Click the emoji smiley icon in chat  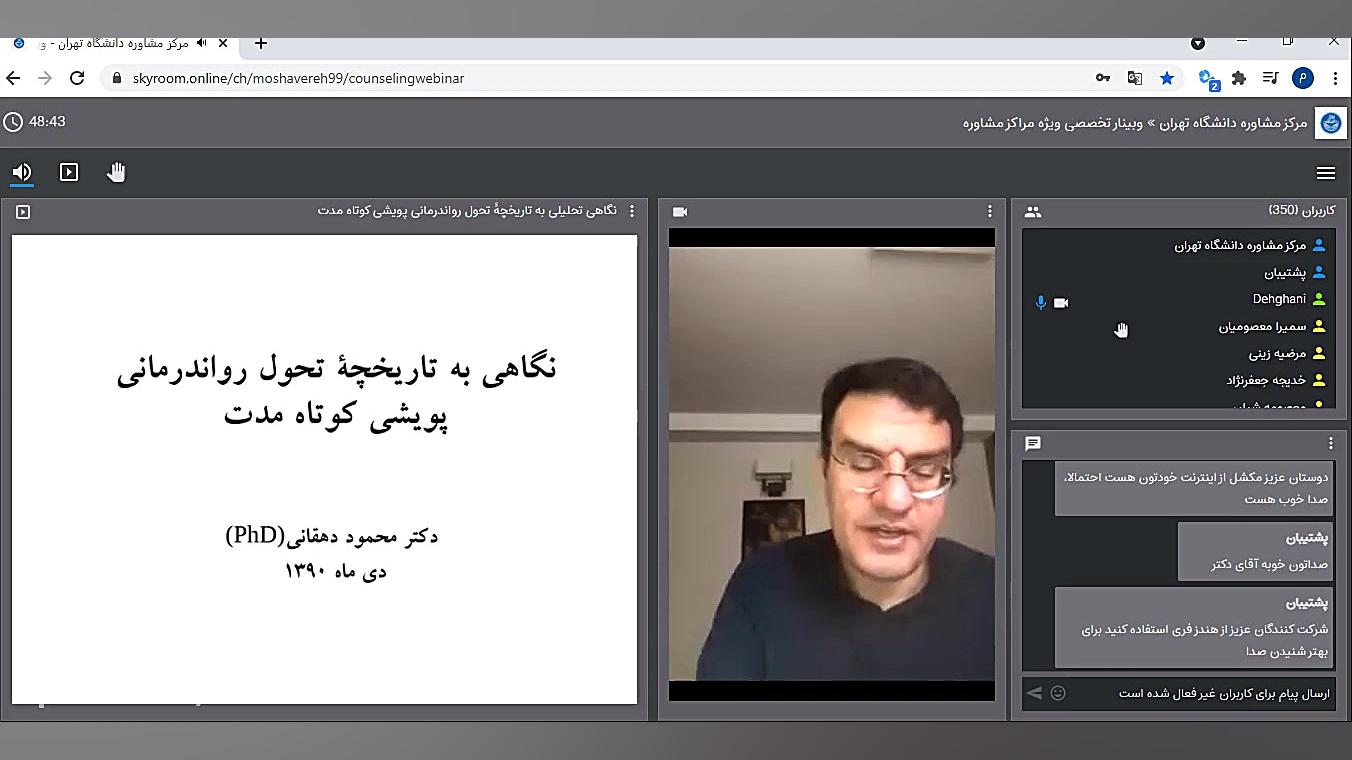click(x=1058, y=692)
